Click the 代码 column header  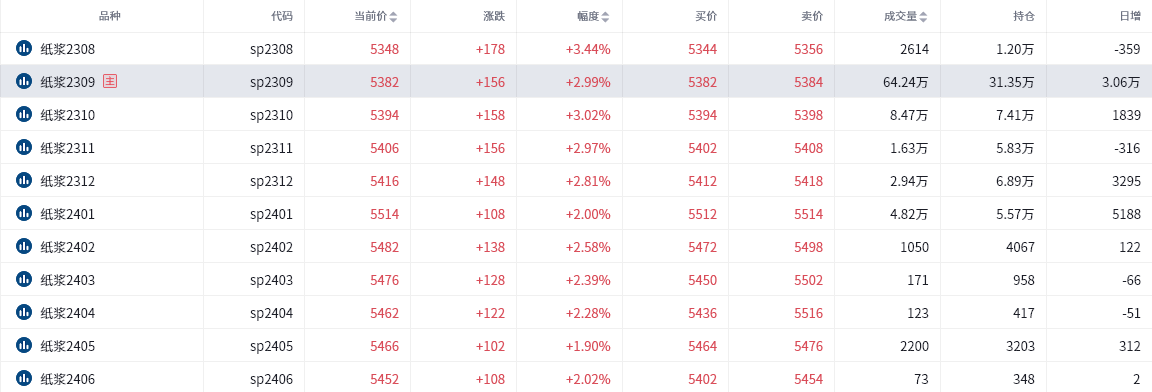pos(281,15)
